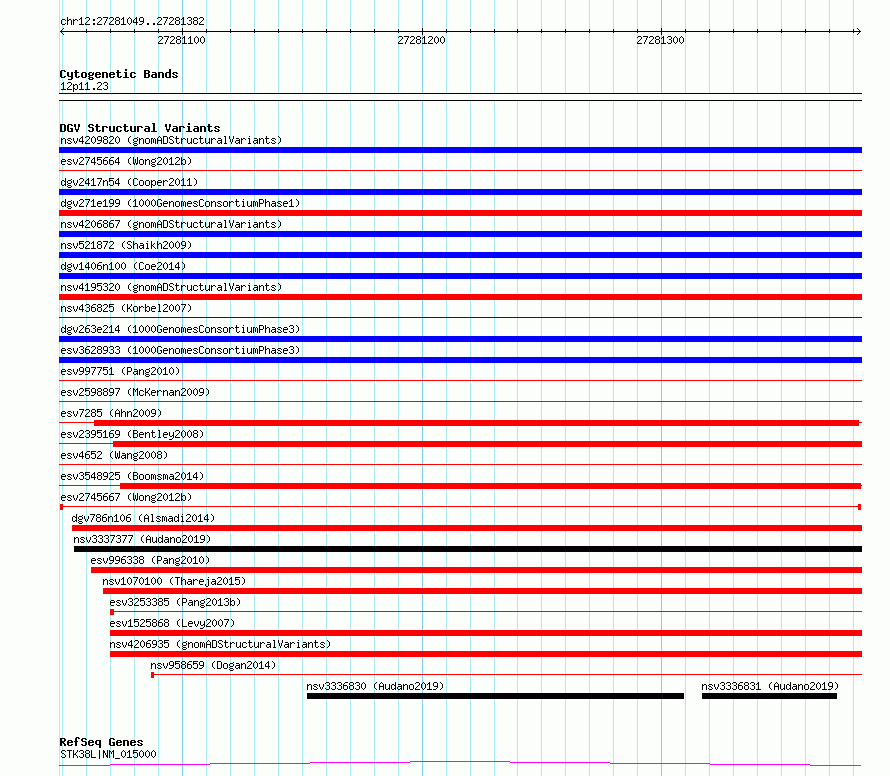
Task: Select the esv3628933 (1000GenomesConsortiumPhase3) label
Action: (180, 350)
